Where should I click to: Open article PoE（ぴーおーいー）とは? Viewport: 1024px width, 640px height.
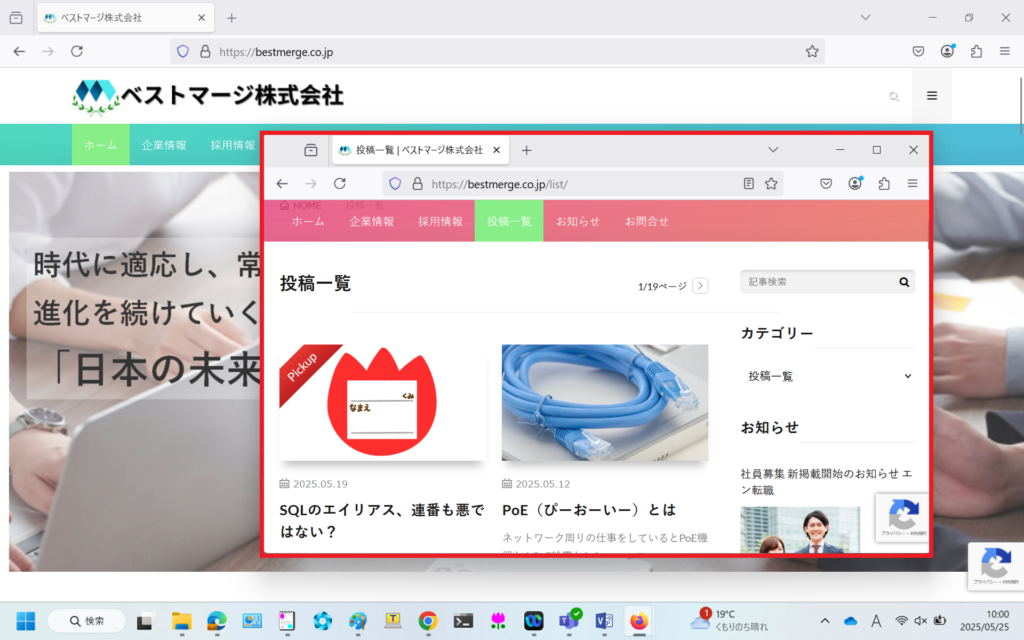coord(588,510)
